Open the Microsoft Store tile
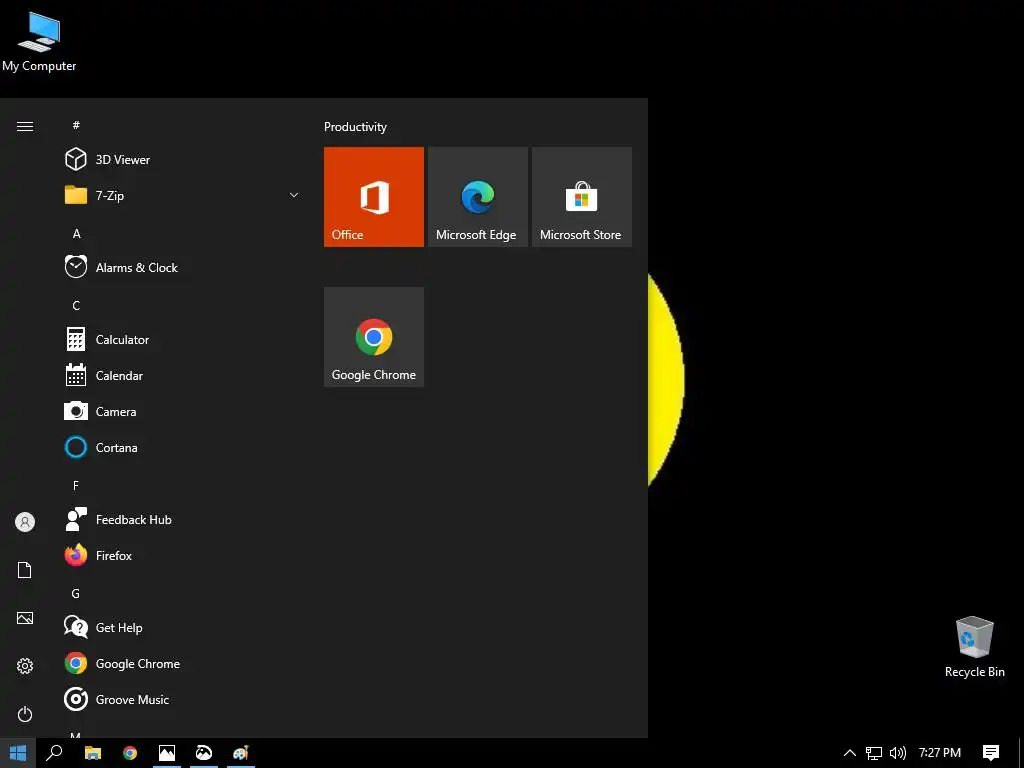This screenshot has width=1024, height=768. pos(582,197)
